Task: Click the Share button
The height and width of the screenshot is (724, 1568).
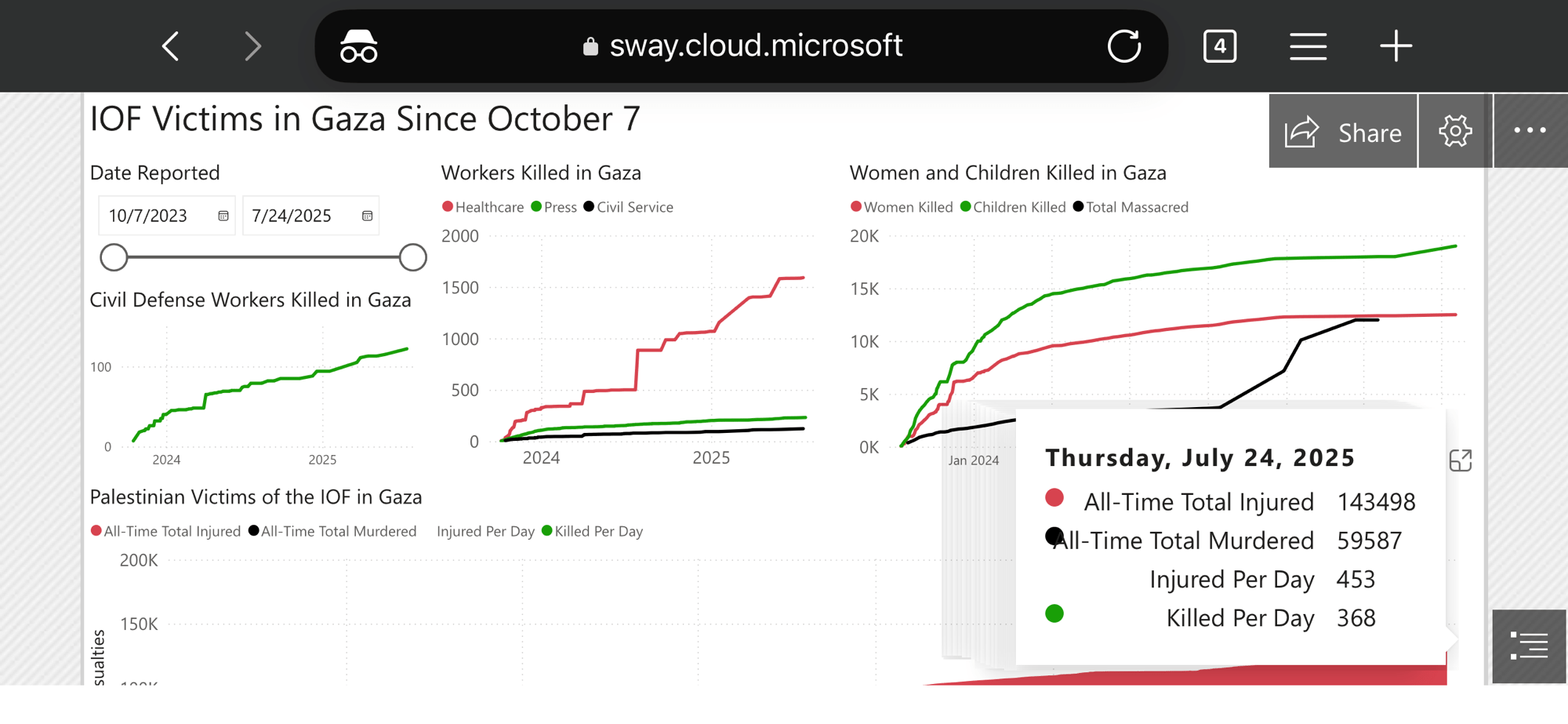Action: coord(1343,132)
